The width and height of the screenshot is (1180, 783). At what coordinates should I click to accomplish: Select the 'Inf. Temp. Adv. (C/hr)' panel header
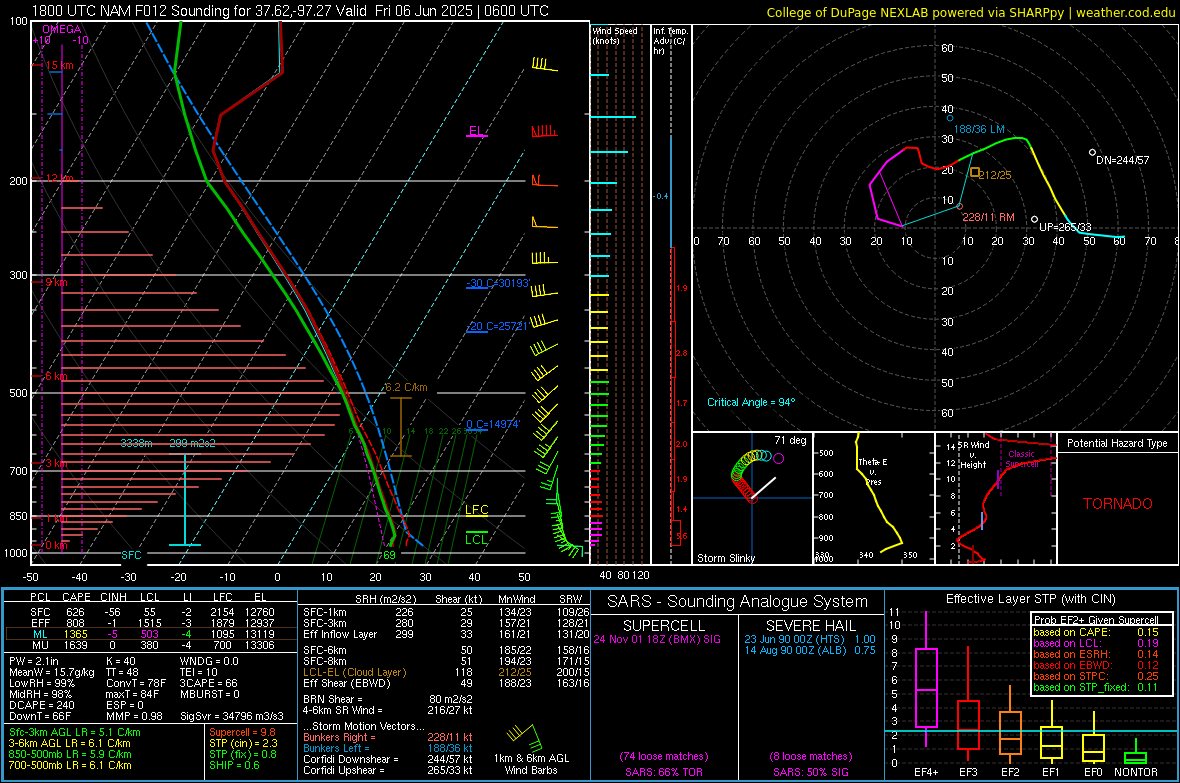tap(669, 41)
